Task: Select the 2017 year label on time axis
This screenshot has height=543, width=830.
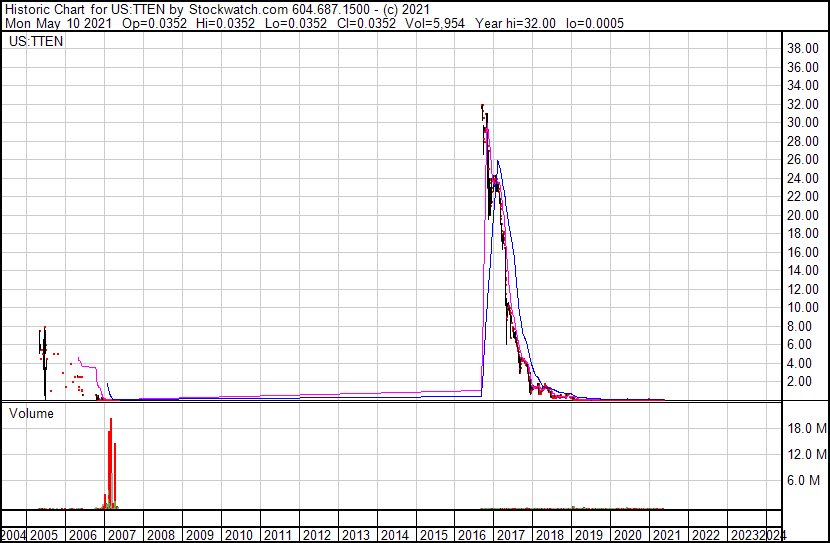Action: point(510,535)
